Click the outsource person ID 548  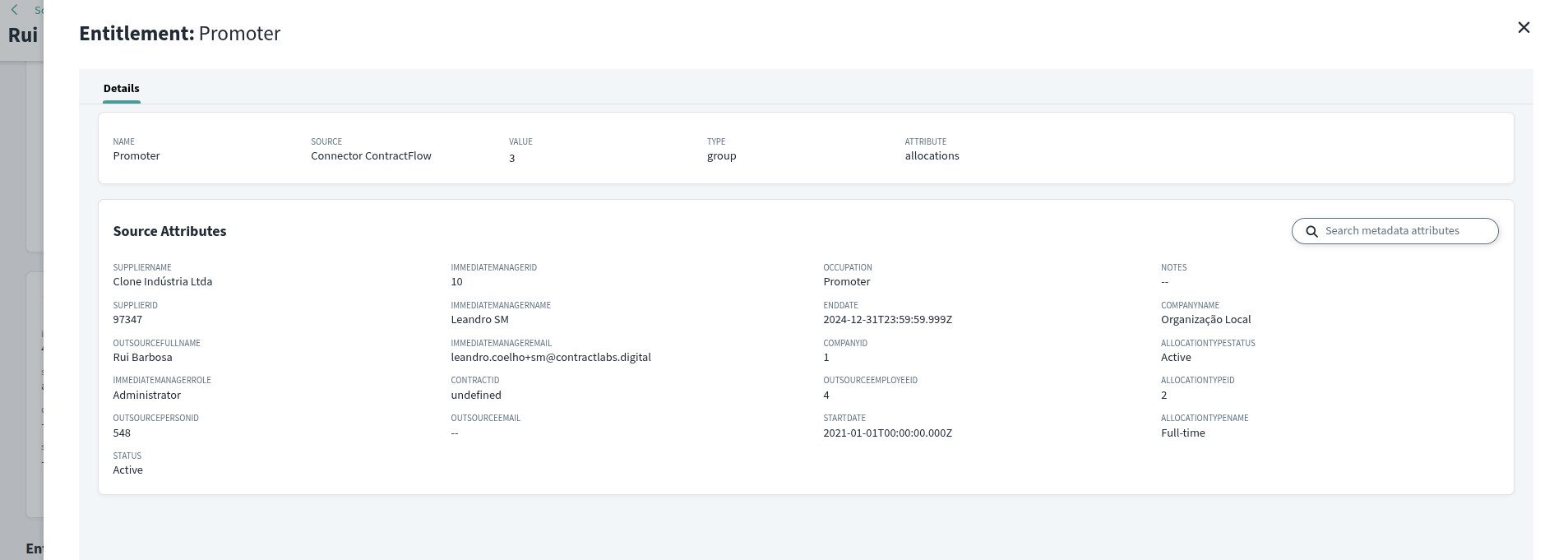[122, 433]
